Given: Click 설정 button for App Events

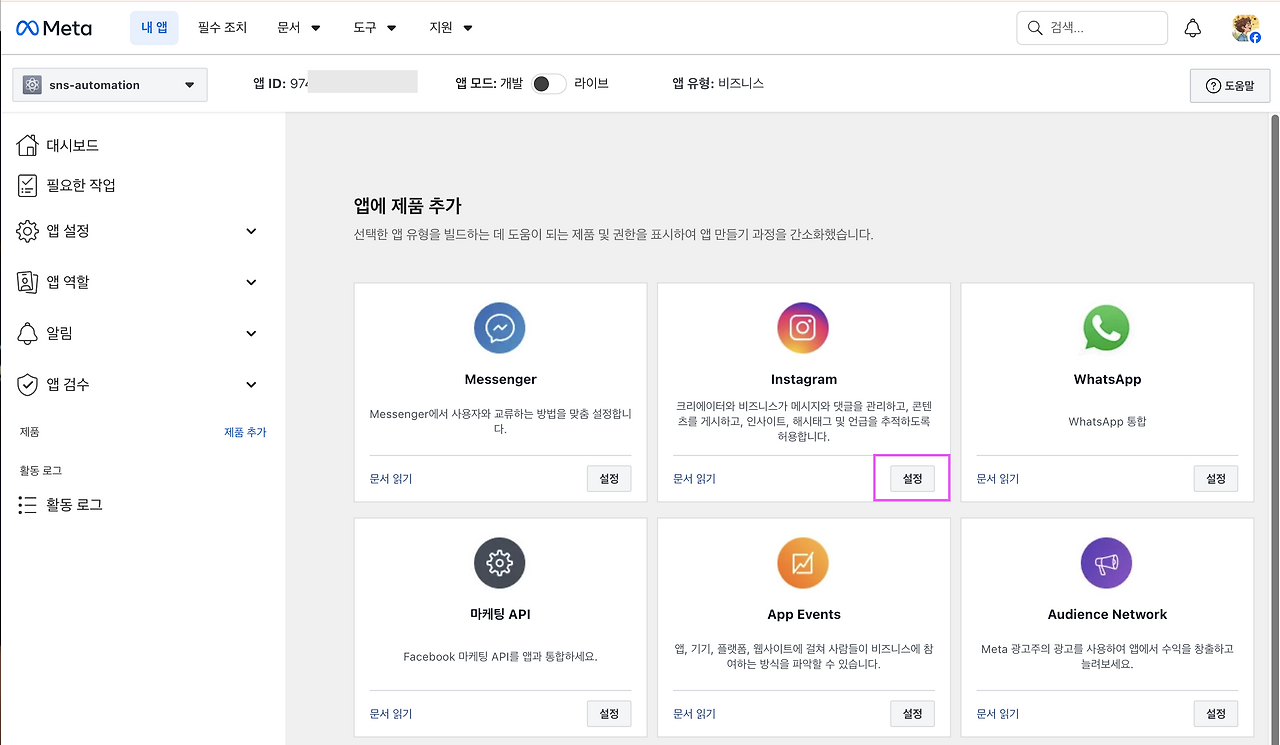Looking at the screenshot, I should [x=912, y=714].
